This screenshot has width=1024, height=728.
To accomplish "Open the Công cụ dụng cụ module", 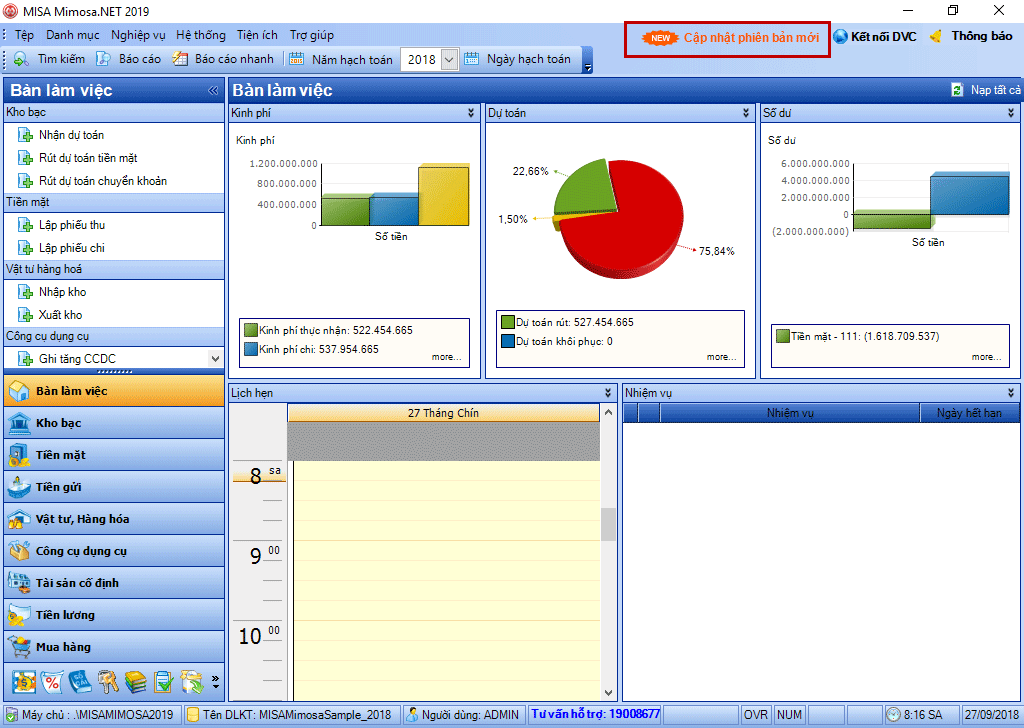I will (x=114, y=551).
